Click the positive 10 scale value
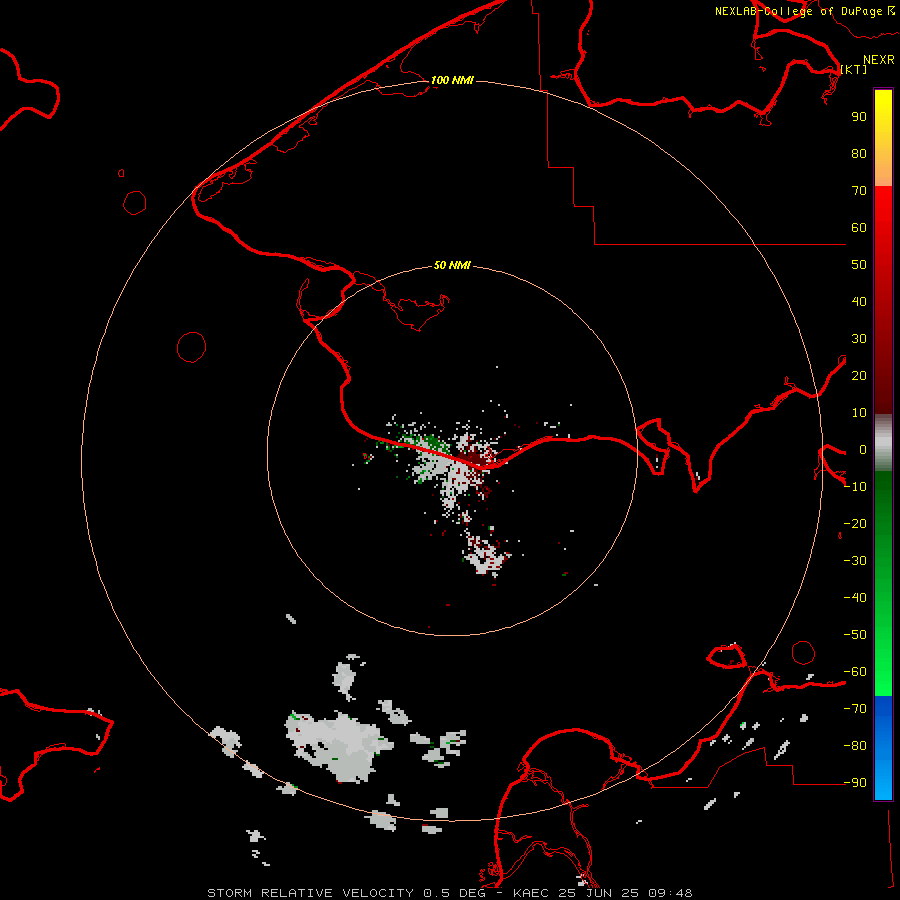Image resolution: width=900 pixels, height=900 pixels. tap(859, 413)
